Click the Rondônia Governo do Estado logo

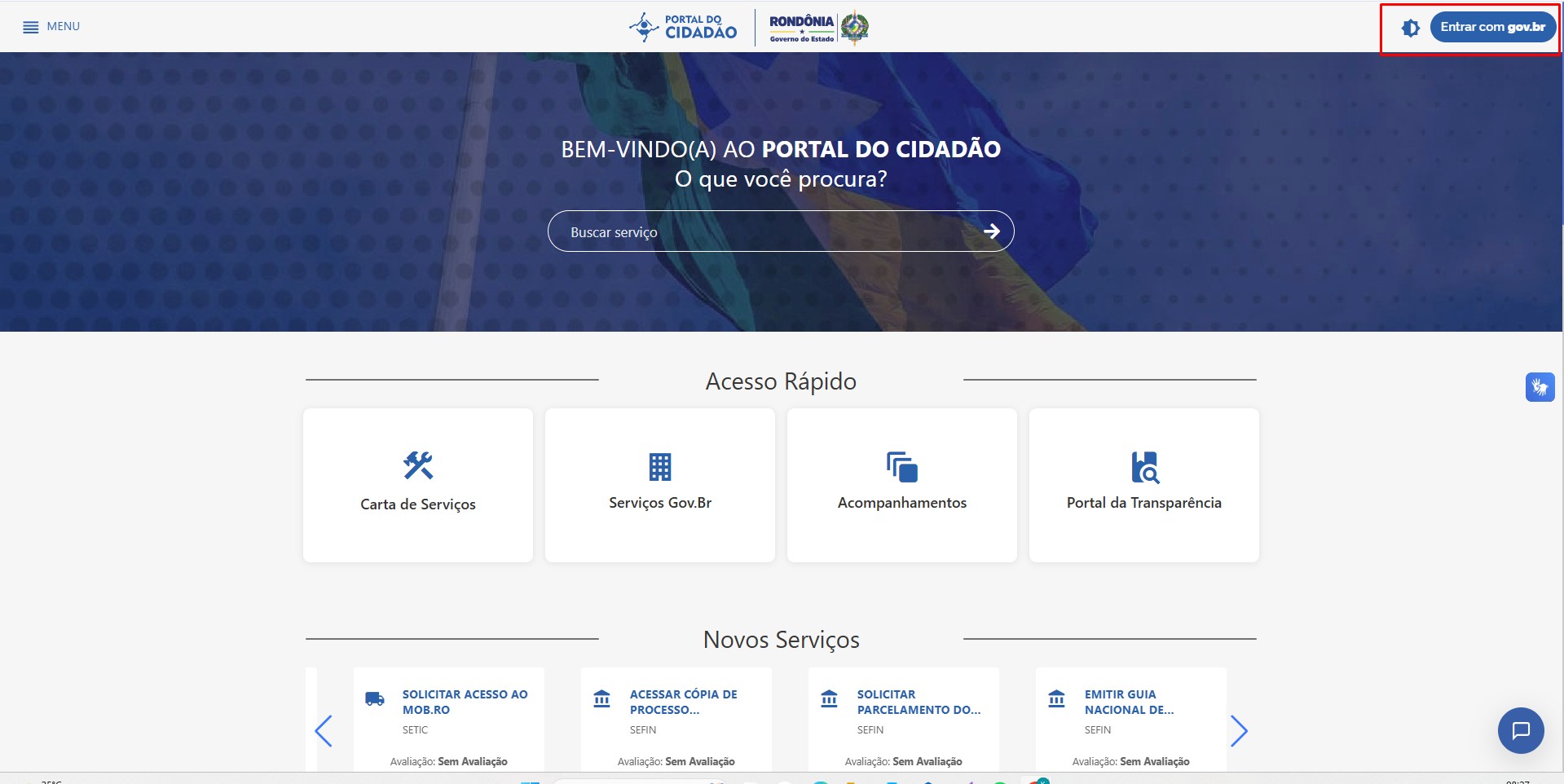click(817, 28)
